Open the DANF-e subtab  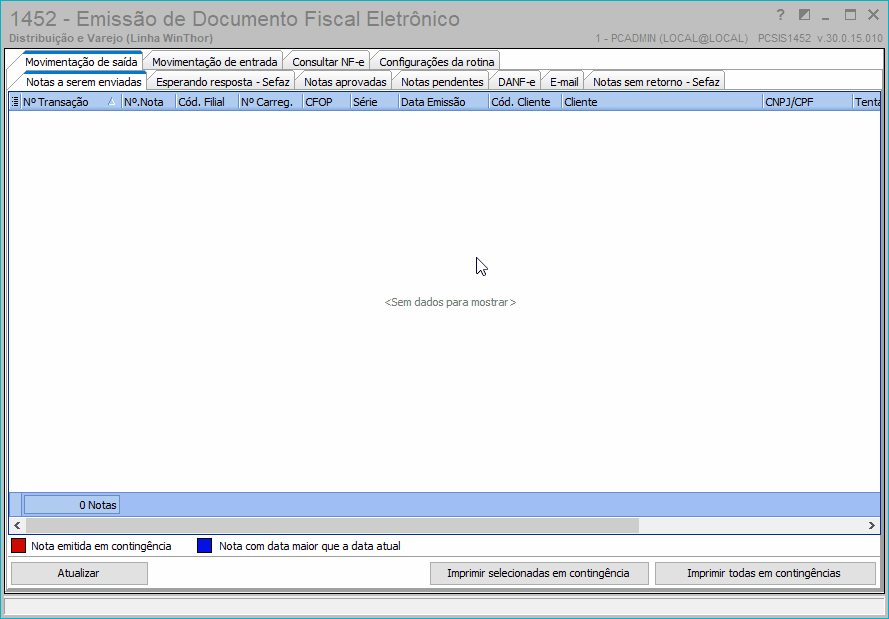point(517,82)
